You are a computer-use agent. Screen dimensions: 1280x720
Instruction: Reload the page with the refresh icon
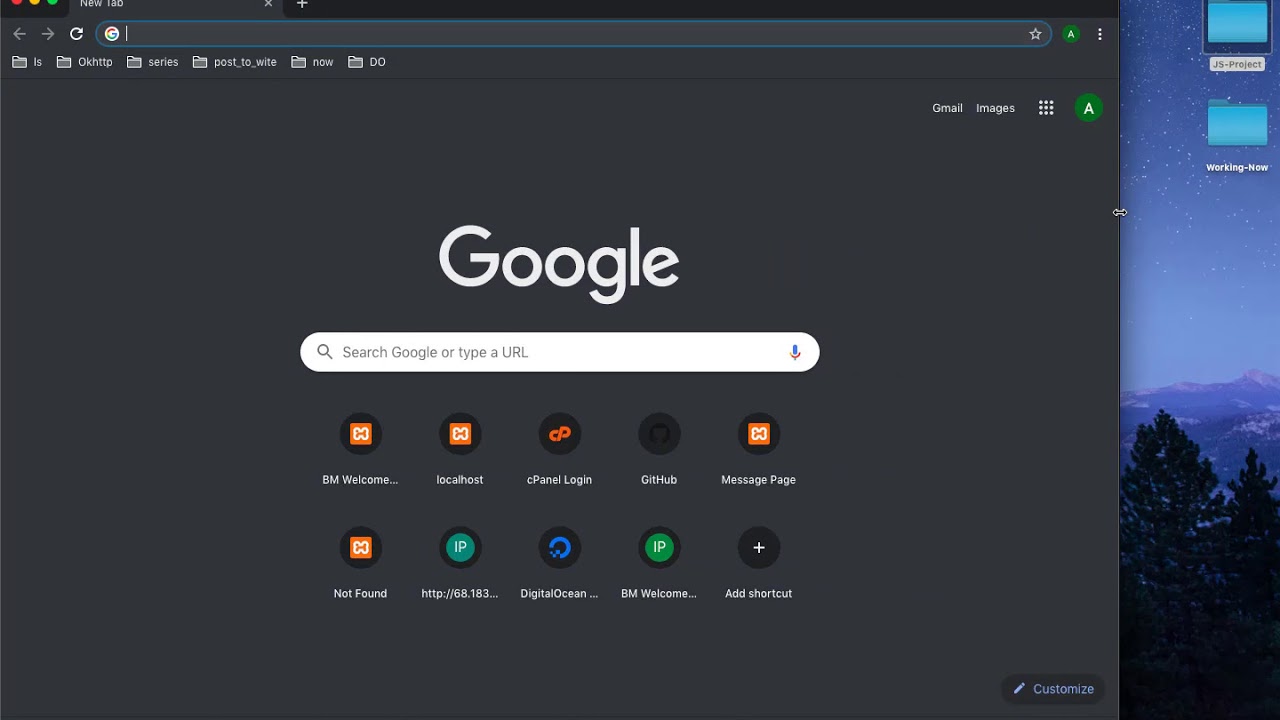[76, 34]
